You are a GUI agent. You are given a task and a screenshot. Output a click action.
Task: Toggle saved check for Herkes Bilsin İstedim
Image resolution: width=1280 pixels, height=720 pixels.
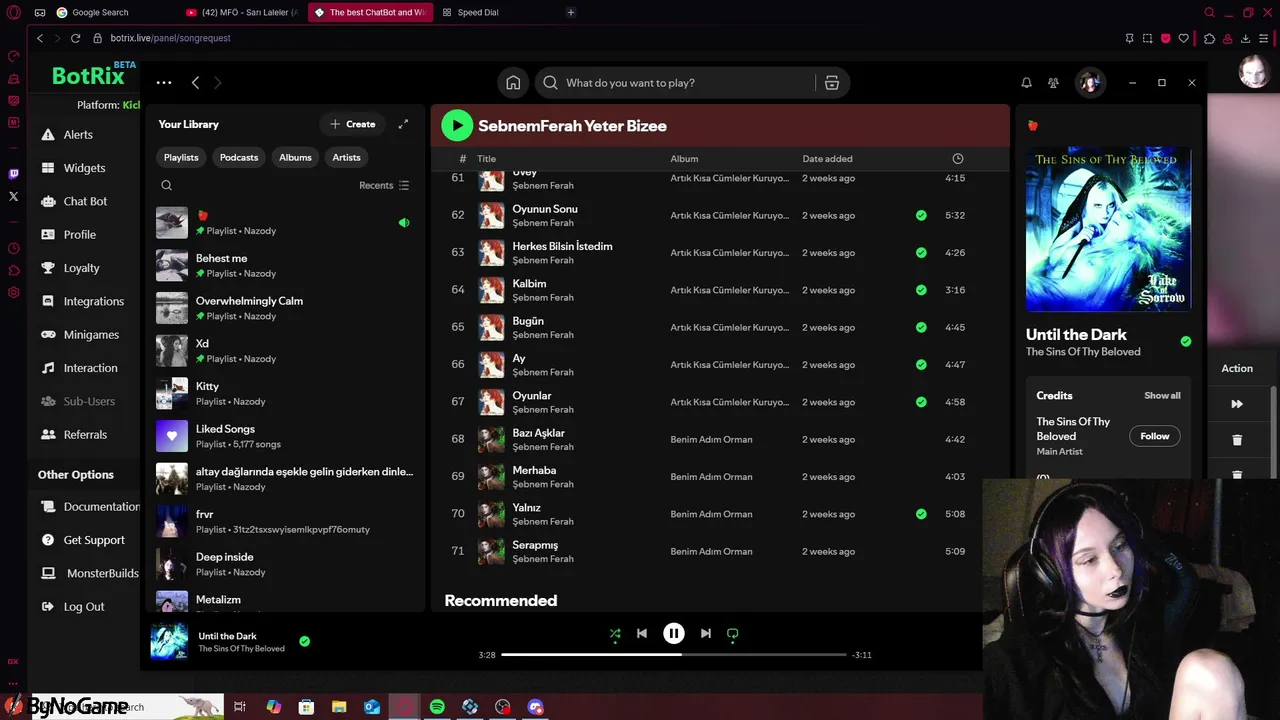tap(921, 252)
